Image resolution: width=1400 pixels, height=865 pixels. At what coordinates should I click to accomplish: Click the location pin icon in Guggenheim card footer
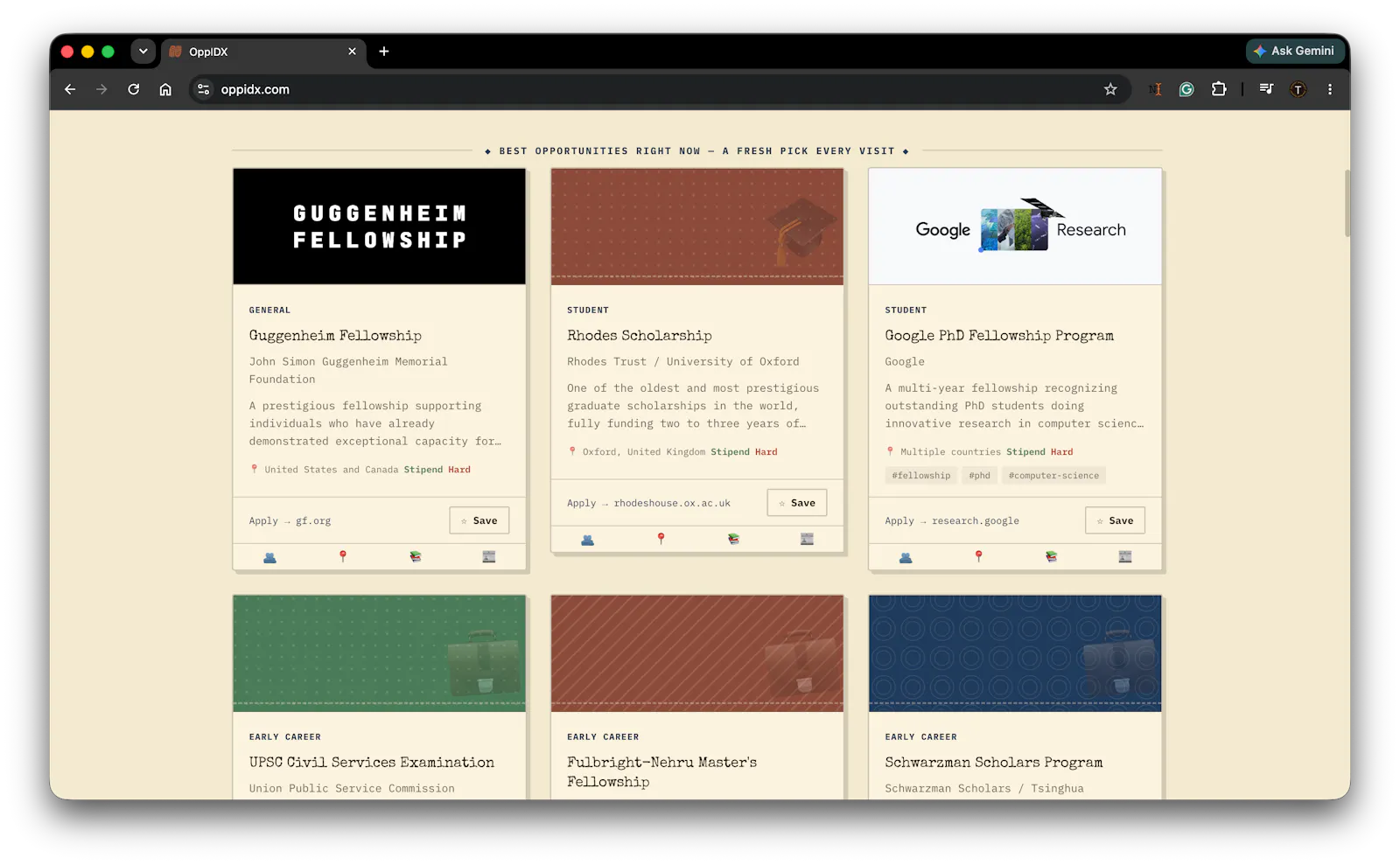tap(343, 557)
